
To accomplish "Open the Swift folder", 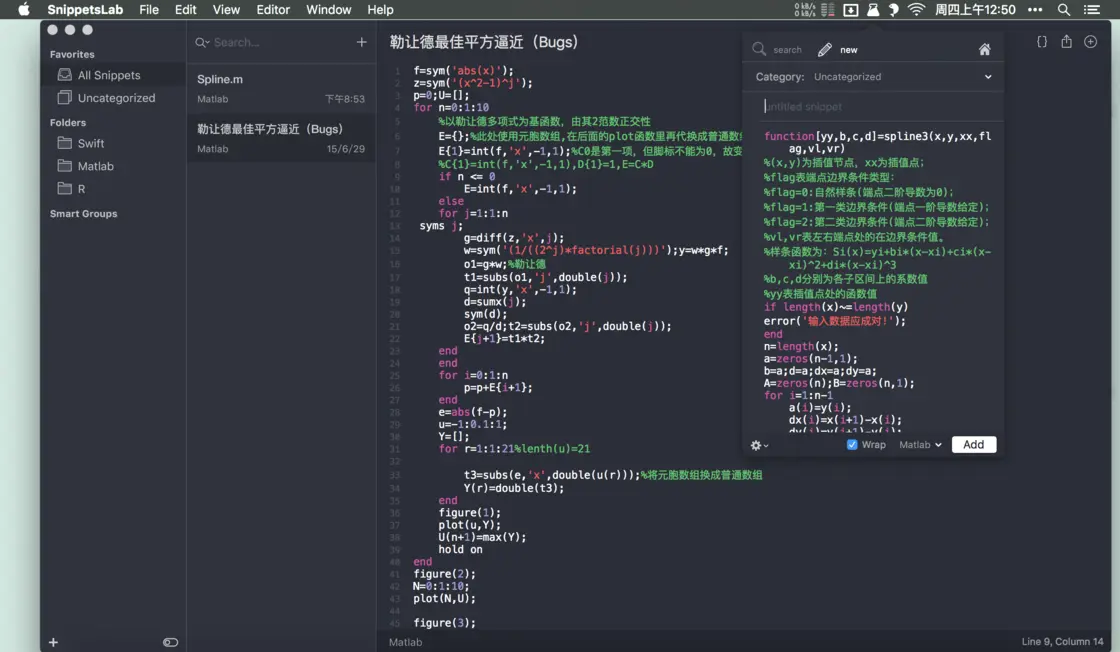I will pyautogui.click(x=113, y=143).
